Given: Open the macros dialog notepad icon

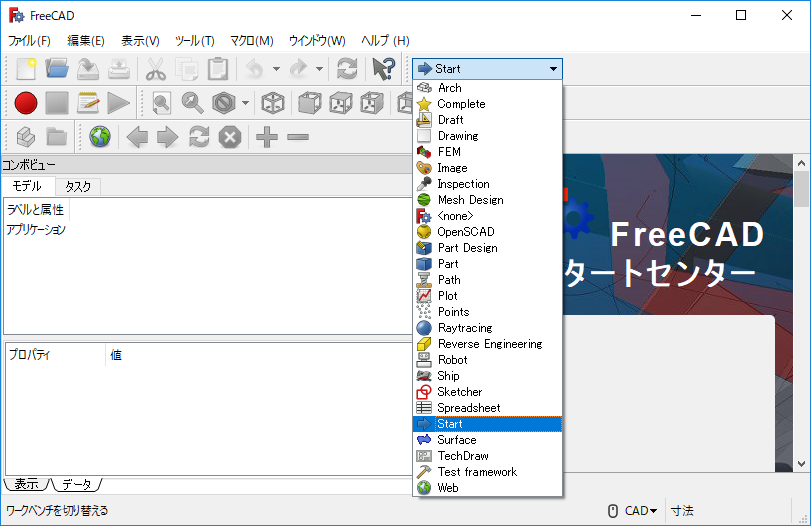Looking at the screenshot, I should (88, 103).
